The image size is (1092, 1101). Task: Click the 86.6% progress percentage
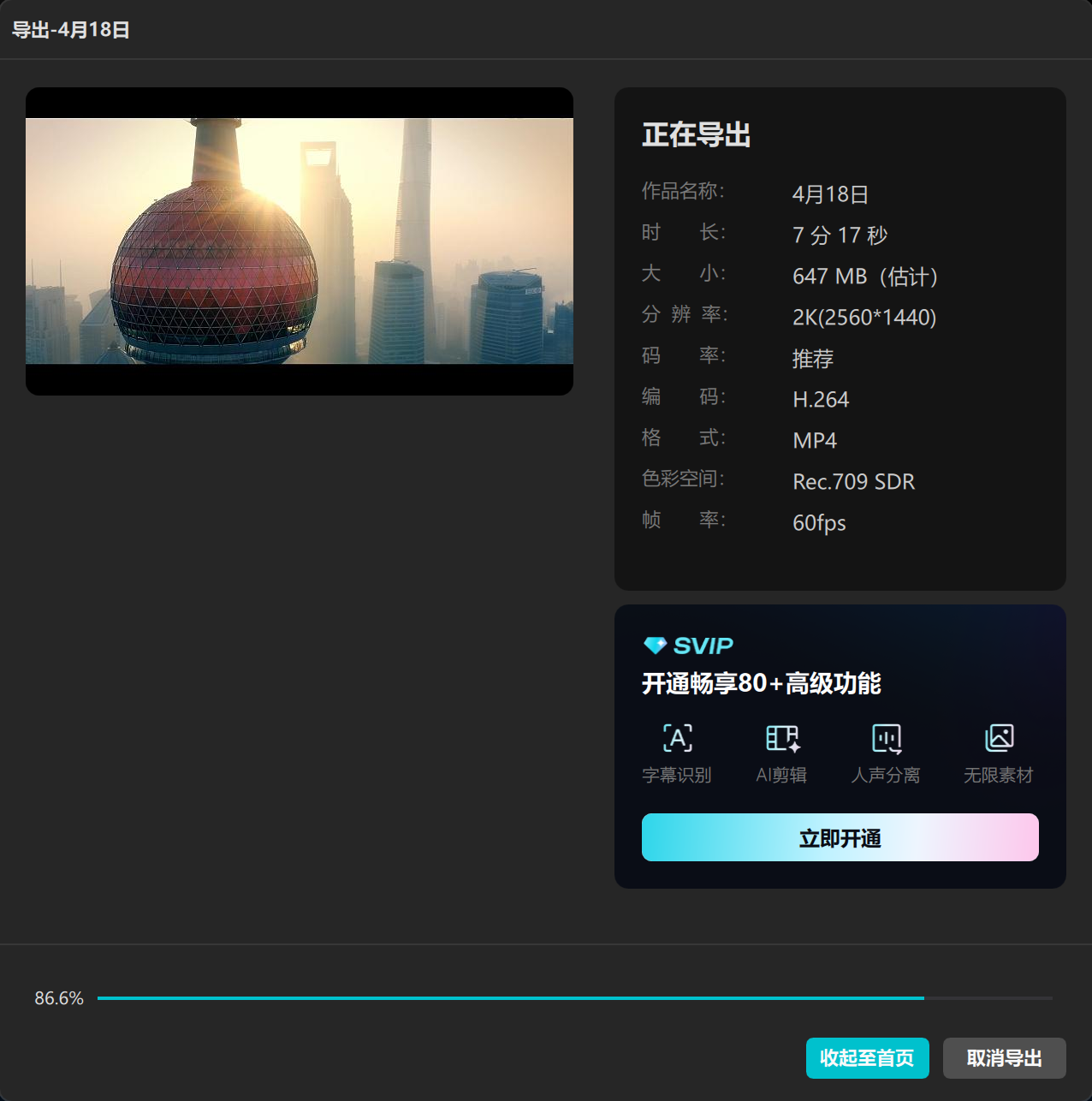click(x=59, y=998)
